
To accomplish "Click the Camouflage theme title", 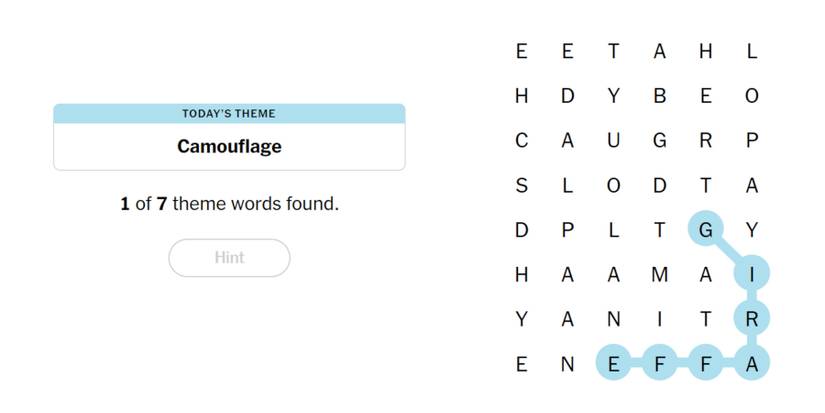I will (x=229, y=146).
